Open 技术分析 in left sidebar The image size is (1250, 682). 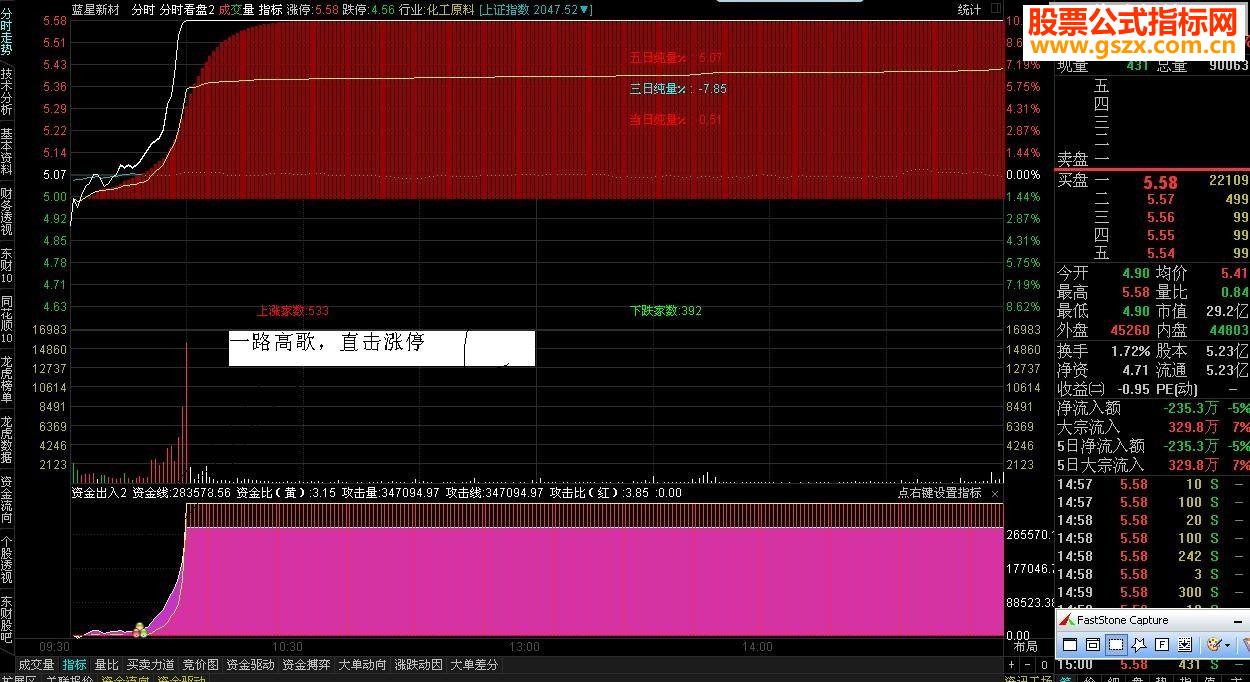click(x=7, y=92)
